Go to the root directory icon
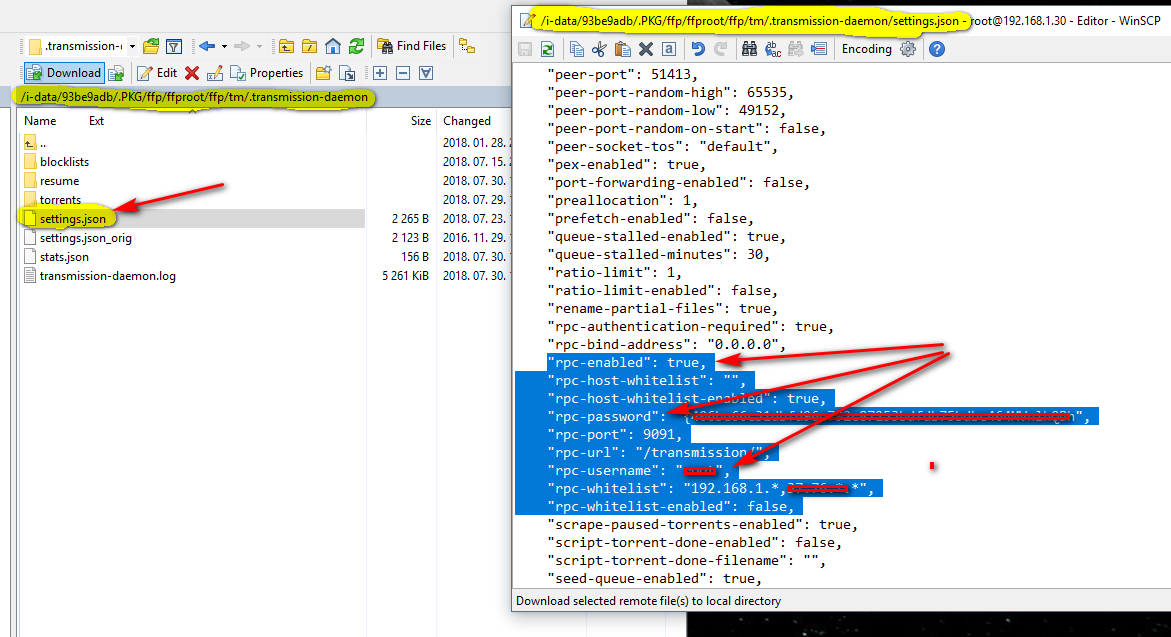The image size is (1171, 637). point(309,46)
